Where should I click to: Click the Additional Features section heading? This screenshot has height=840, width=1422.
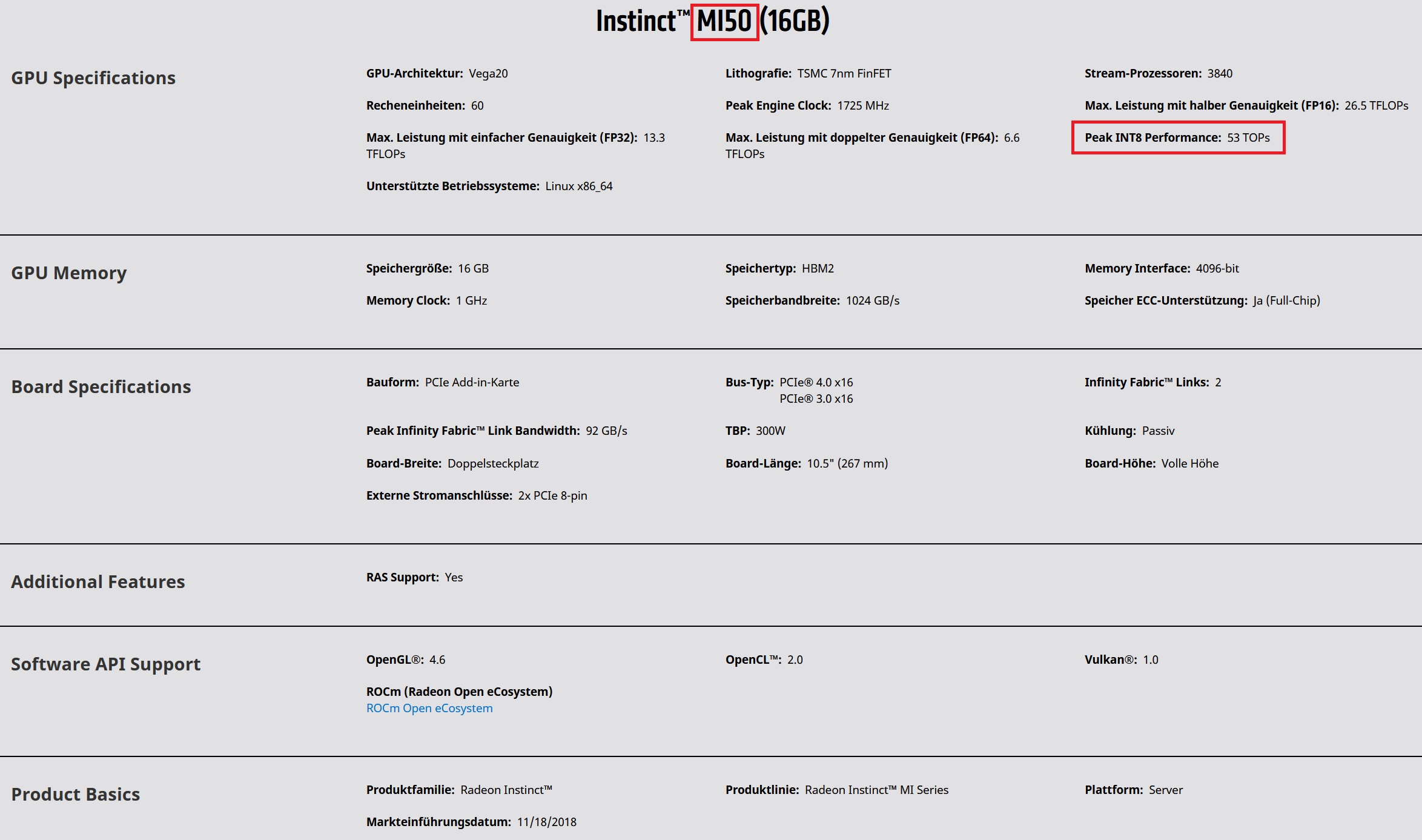click(98, 582)
